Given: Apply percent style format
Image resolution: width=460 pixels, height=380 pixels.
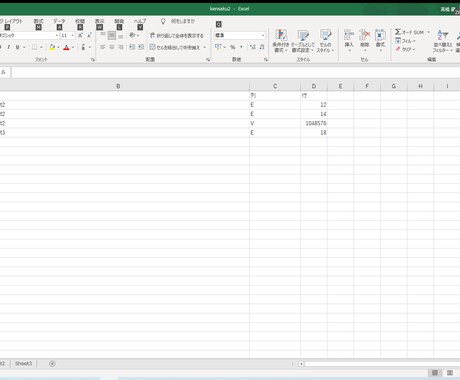Looking at the screenshot, I should [x=233, y=47].
